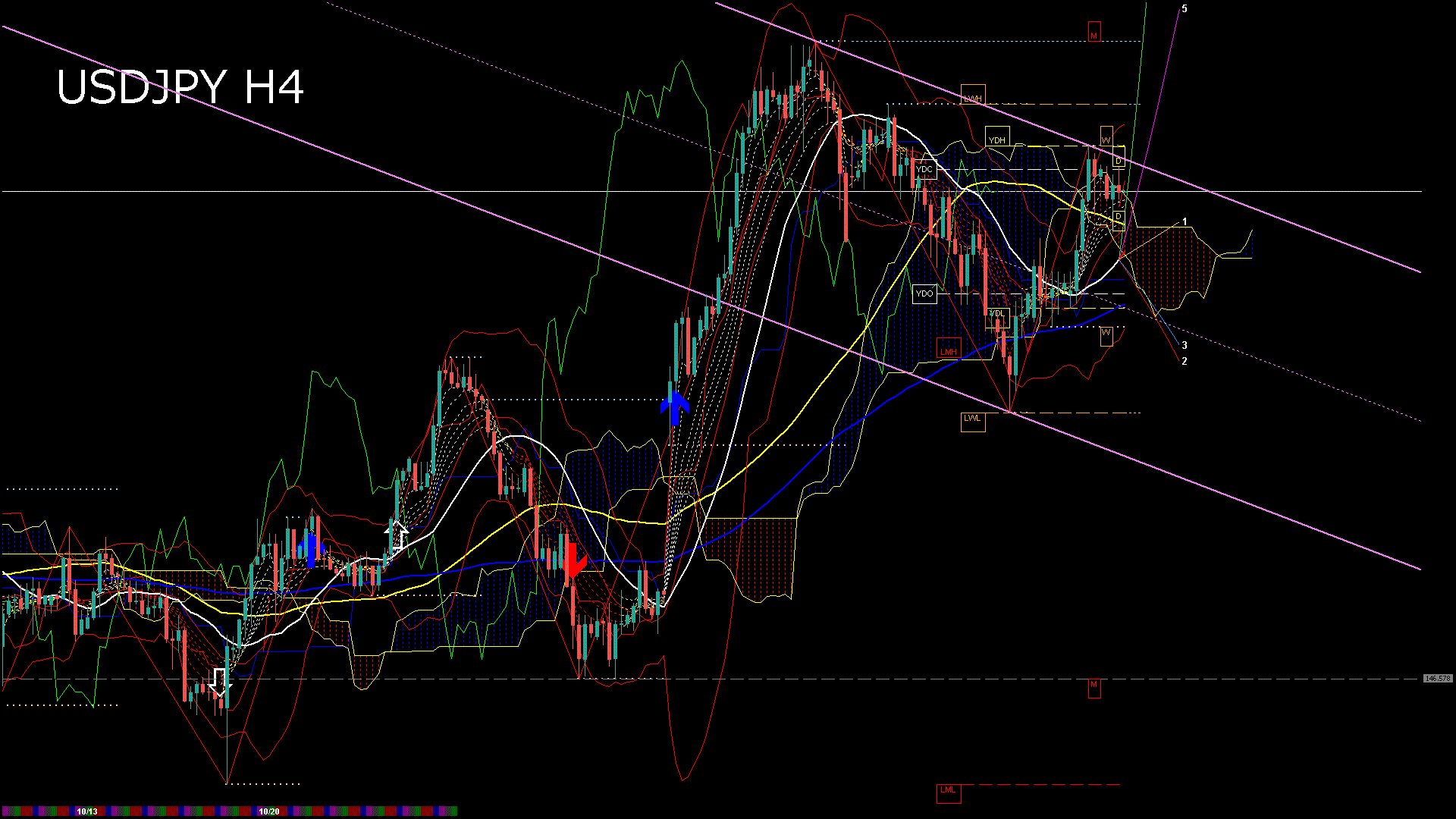This screenshot has height=819, width=1456.
Task: Click the red LMH label box
Action: point(948,351)
